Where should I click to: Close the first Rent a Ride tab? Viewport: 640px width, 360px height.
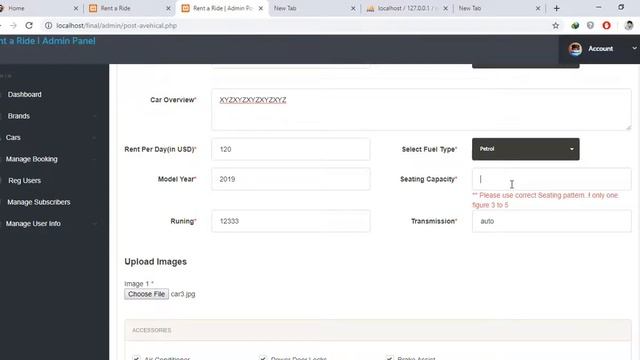tap(168, 8)
